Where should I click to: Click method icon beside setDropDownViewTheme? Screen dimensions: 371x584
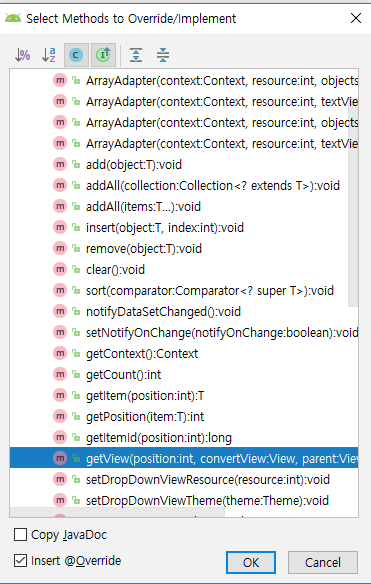coord(60,500)
